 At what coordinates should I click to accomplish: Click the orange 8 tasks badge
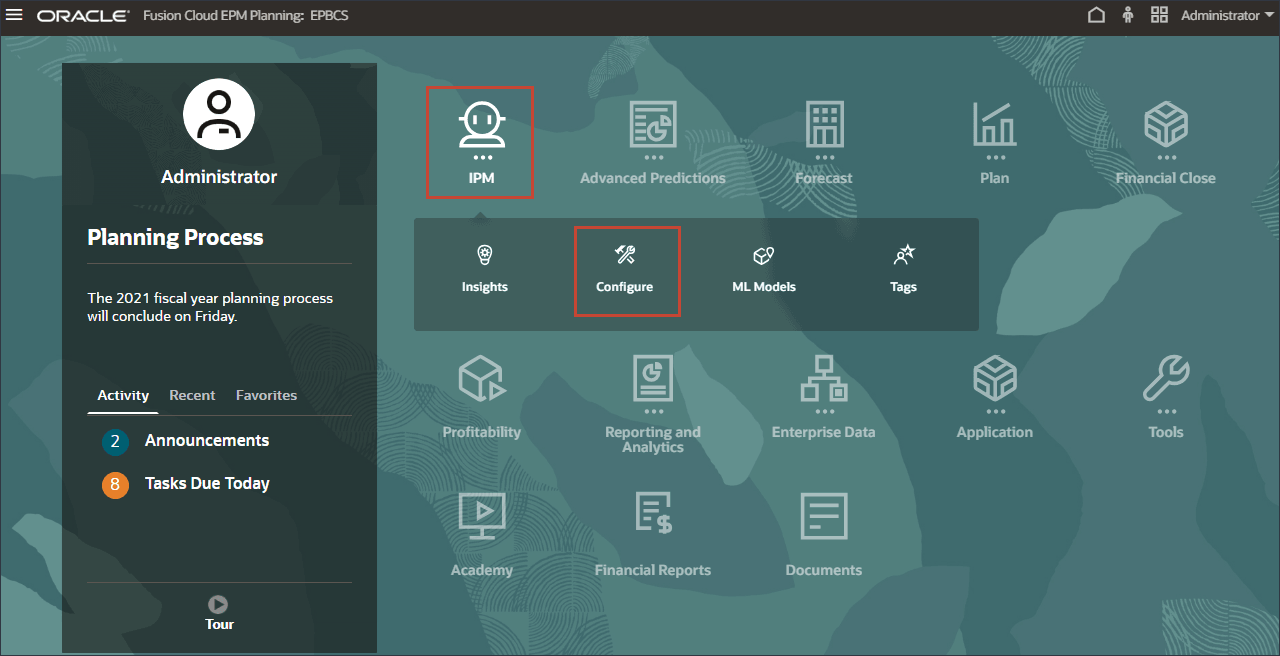[115, 485]
